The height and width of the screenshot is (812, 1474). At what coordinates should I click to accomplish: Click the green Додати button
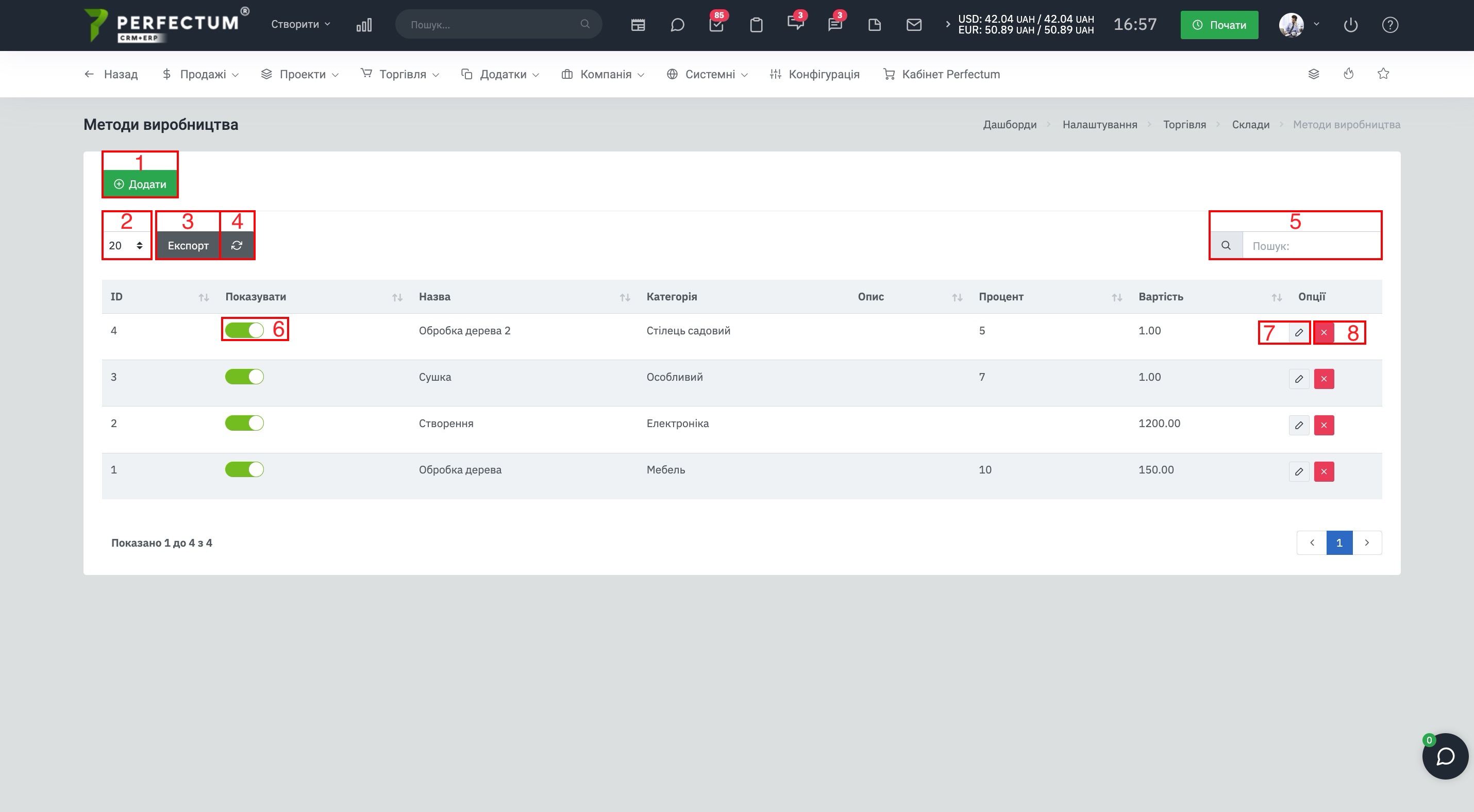click(140, 183)
